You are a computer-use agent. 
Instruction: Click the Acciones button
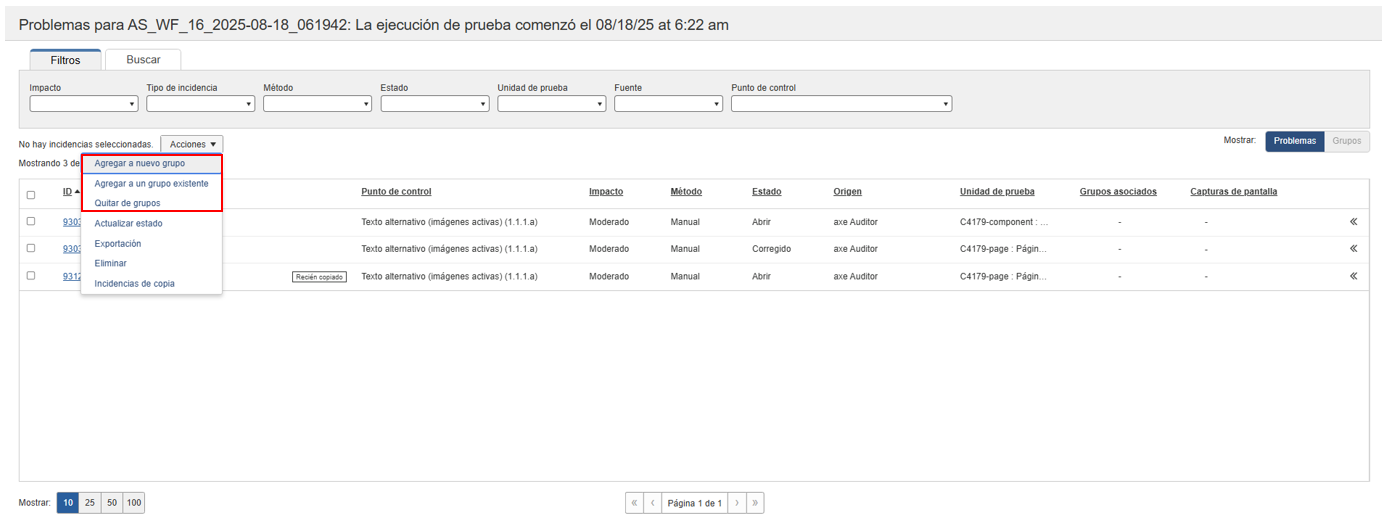click(x=192, y=145)
